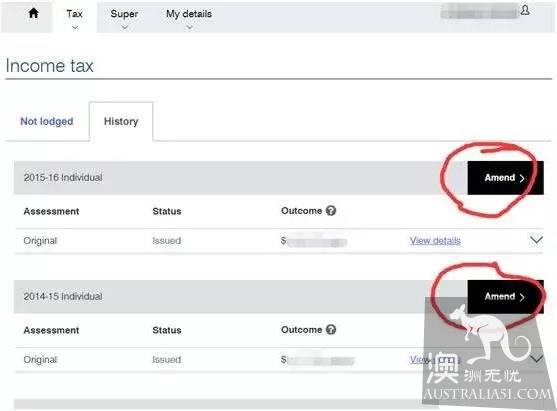557x411 pixels.
Task: Go to the Home icon
Action: tap(33, 13)
